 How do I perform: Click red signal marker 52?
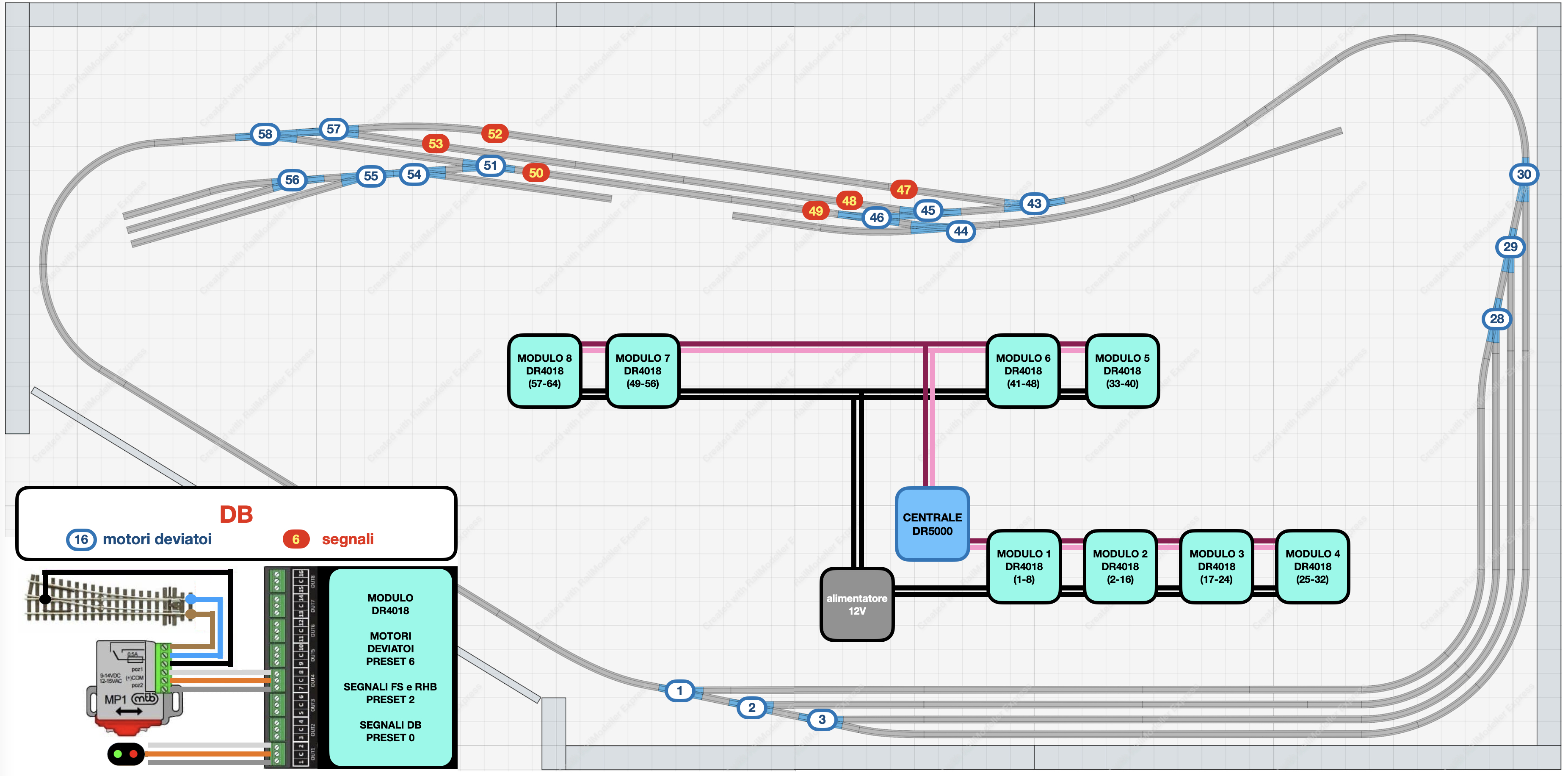495,134
